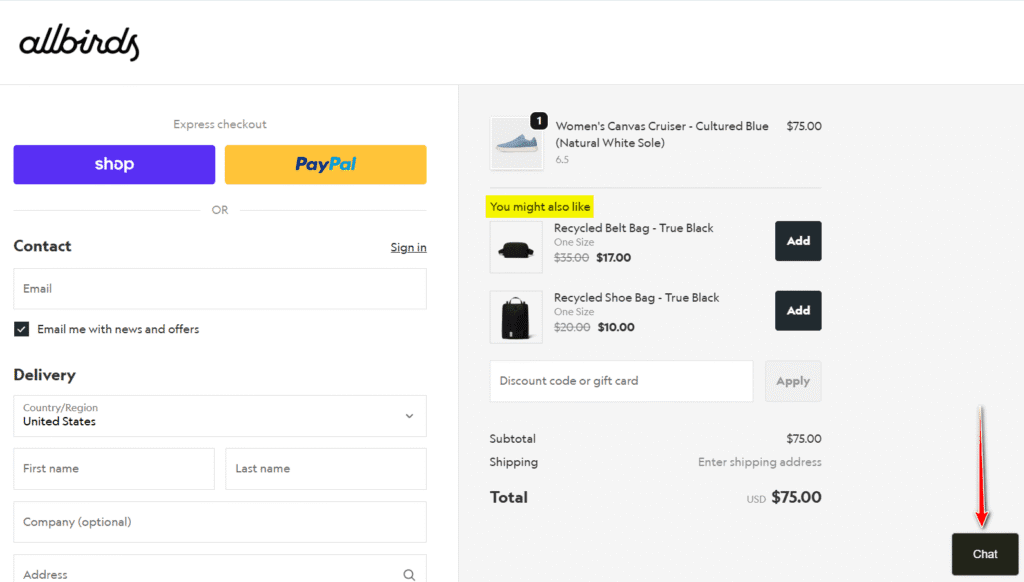This screenshot has height=582, width=1024.
Task: Click the struck-through $35.00 price
Action: coord(571,258)
